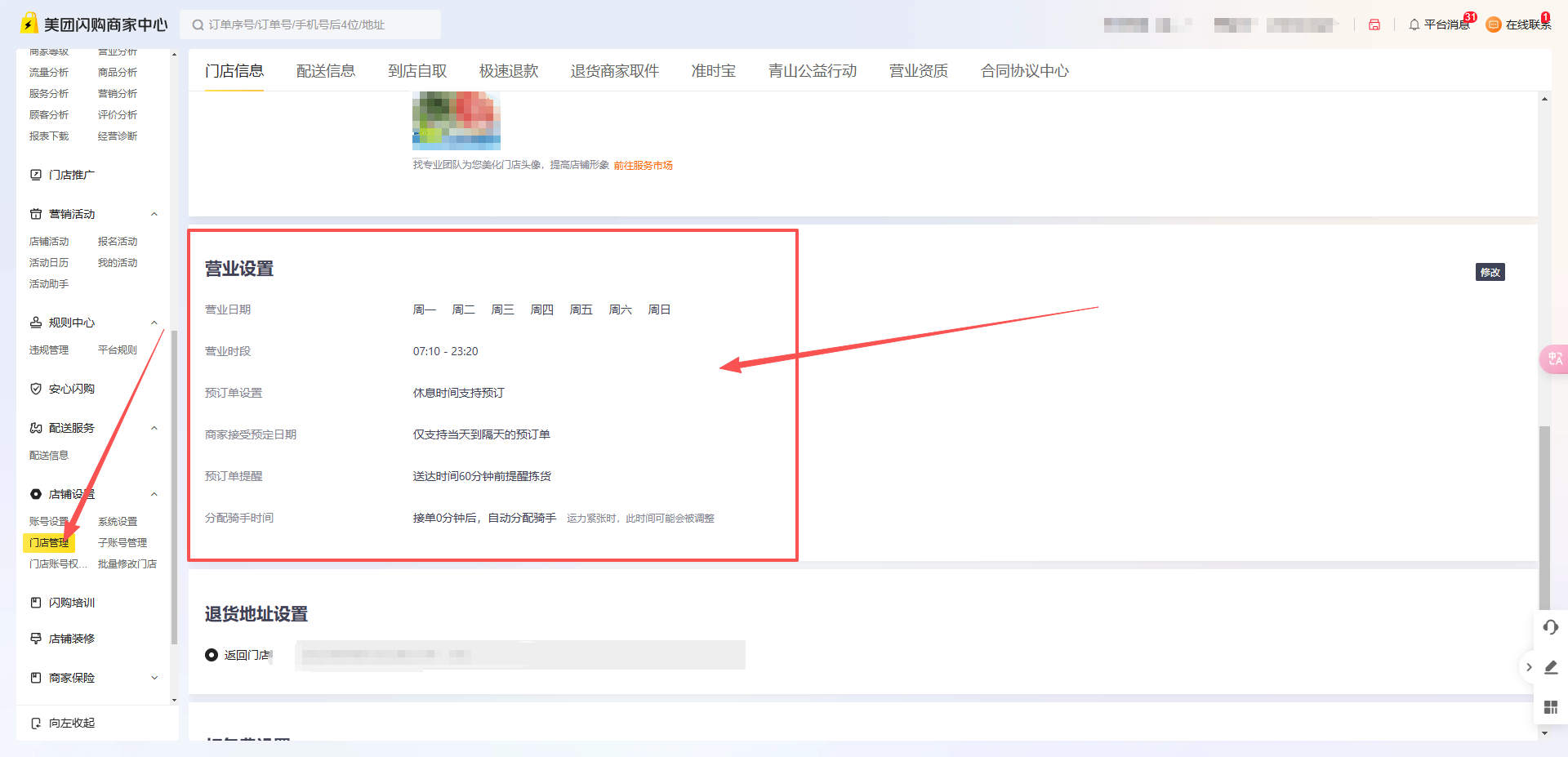The image size is (1568, 757).
Task: Open the floating translate (中/A) icon
Action: tap(1554, 358)
